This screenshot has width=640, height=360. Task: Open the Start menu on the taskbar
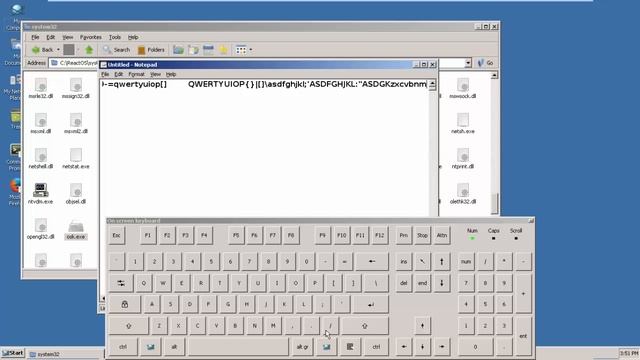(x=13, y=353)
